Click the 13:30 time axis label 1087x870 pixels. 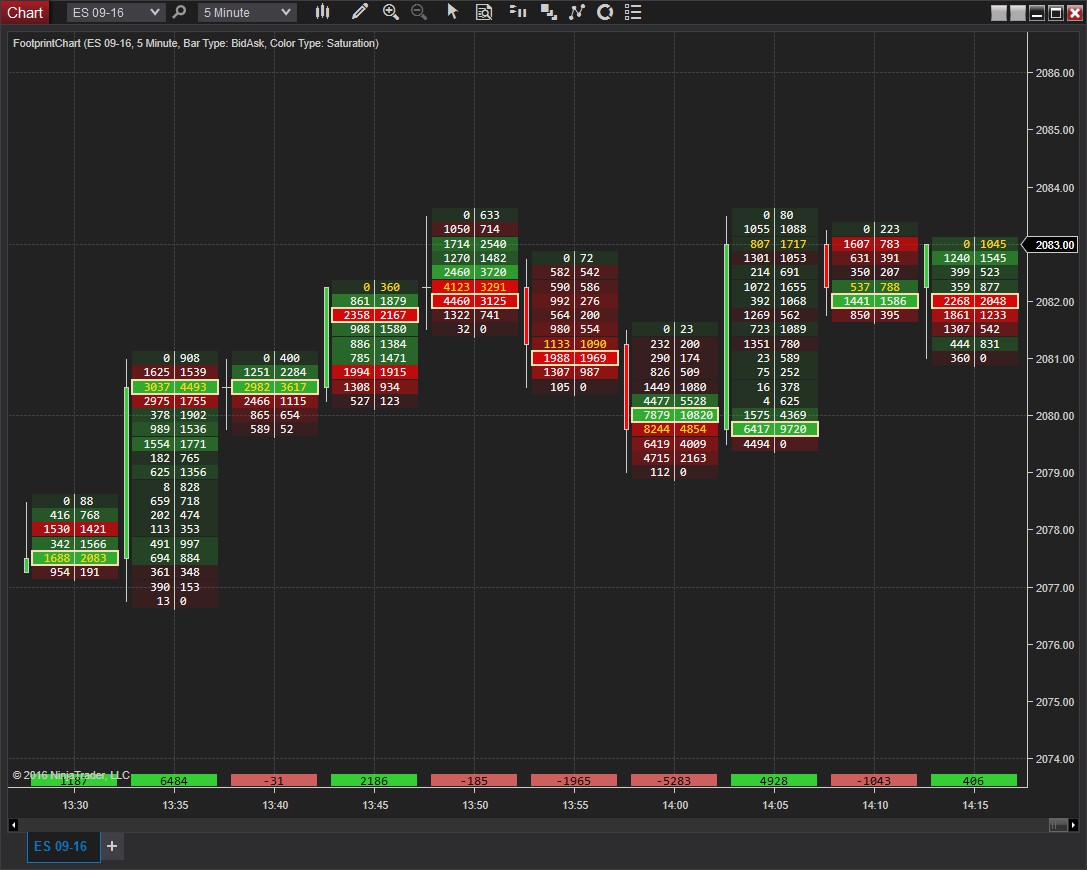[75, 805]
